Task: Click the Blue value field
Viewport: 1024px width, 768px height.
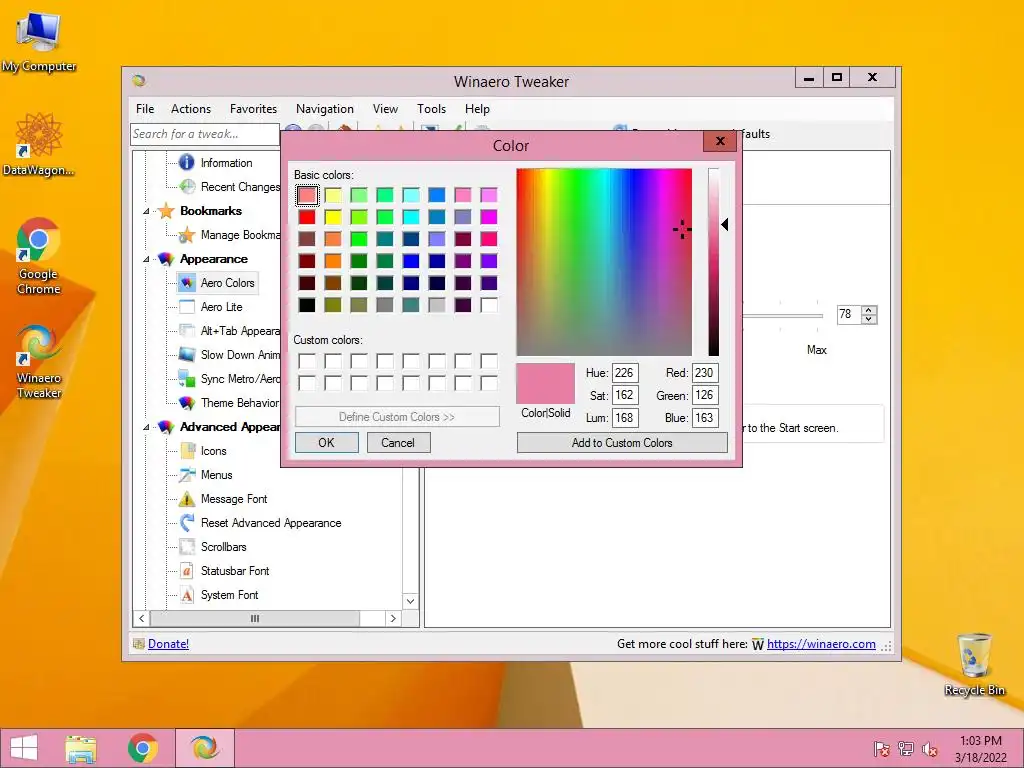Action: tap(705, 417)
